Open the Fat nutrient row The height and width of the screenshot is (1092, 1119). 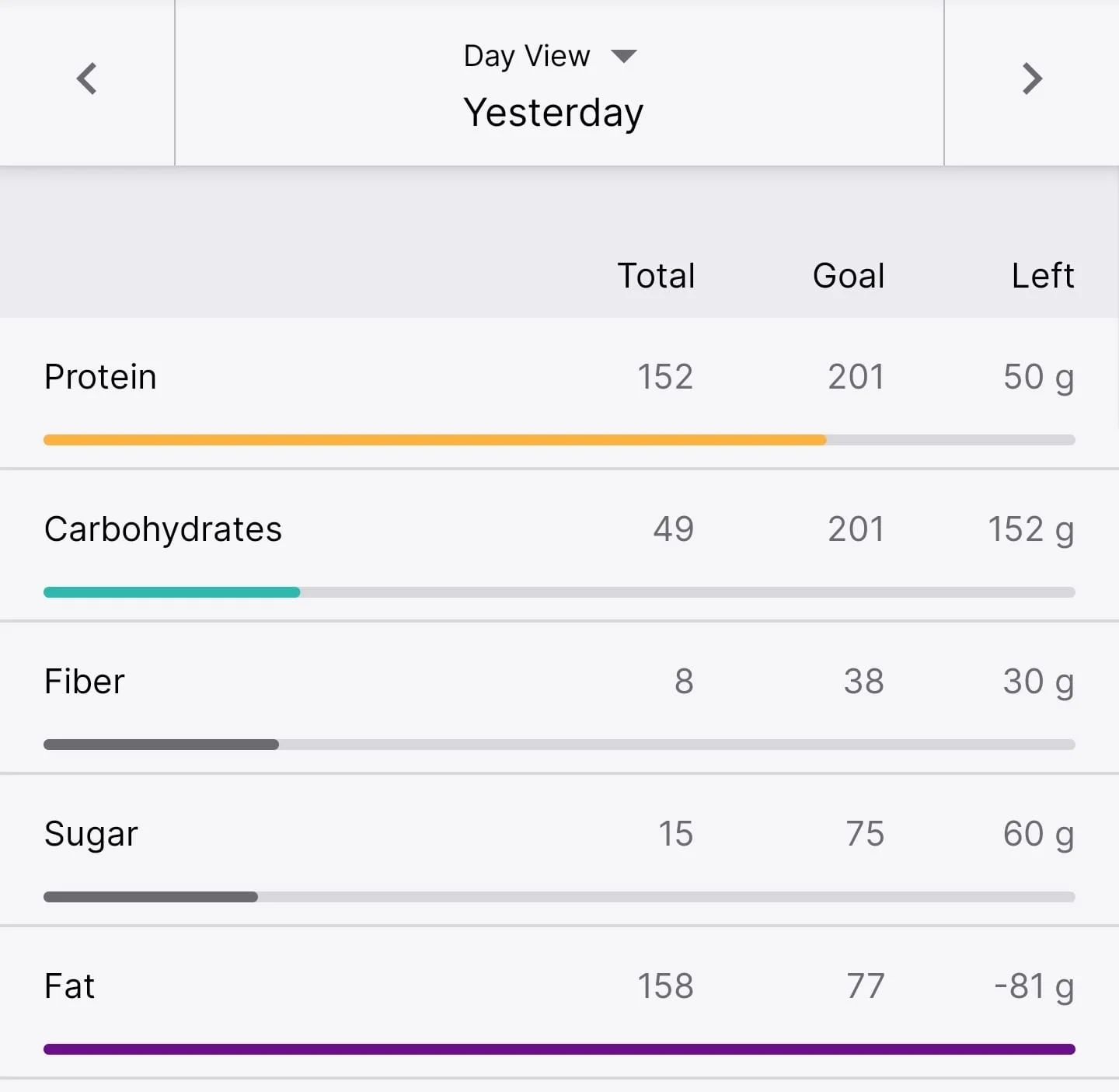pyautogui.click(x=559, y=1002)
